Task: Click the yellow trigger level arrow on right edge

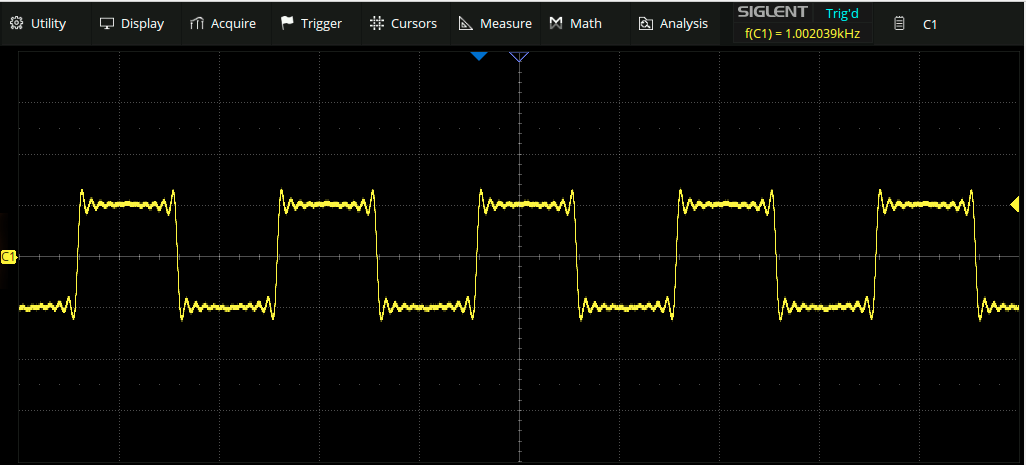Action: [x=1015, y=205]
